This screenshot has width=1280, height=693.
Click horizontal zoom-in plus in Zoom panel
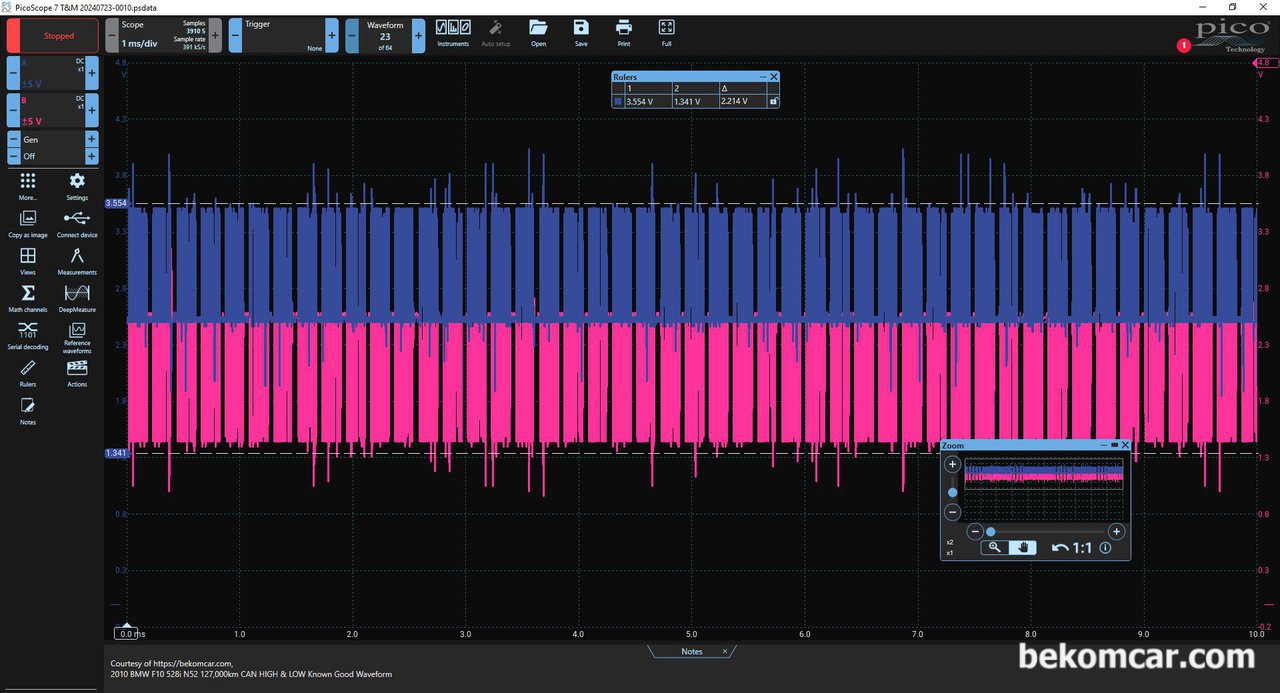[1117, 532]
